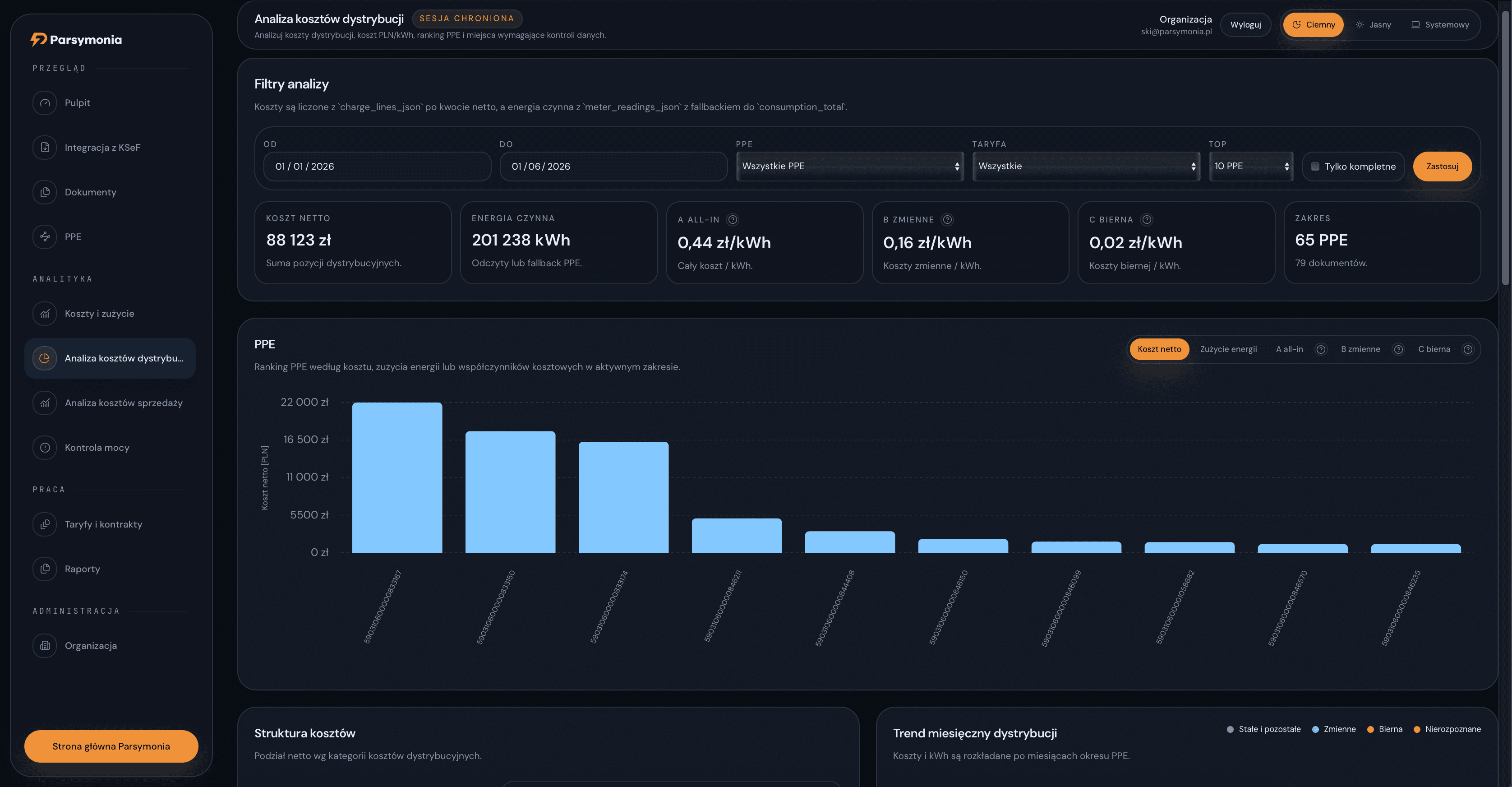
Task: Click the OD date input field
Action: tap(377, 167)
